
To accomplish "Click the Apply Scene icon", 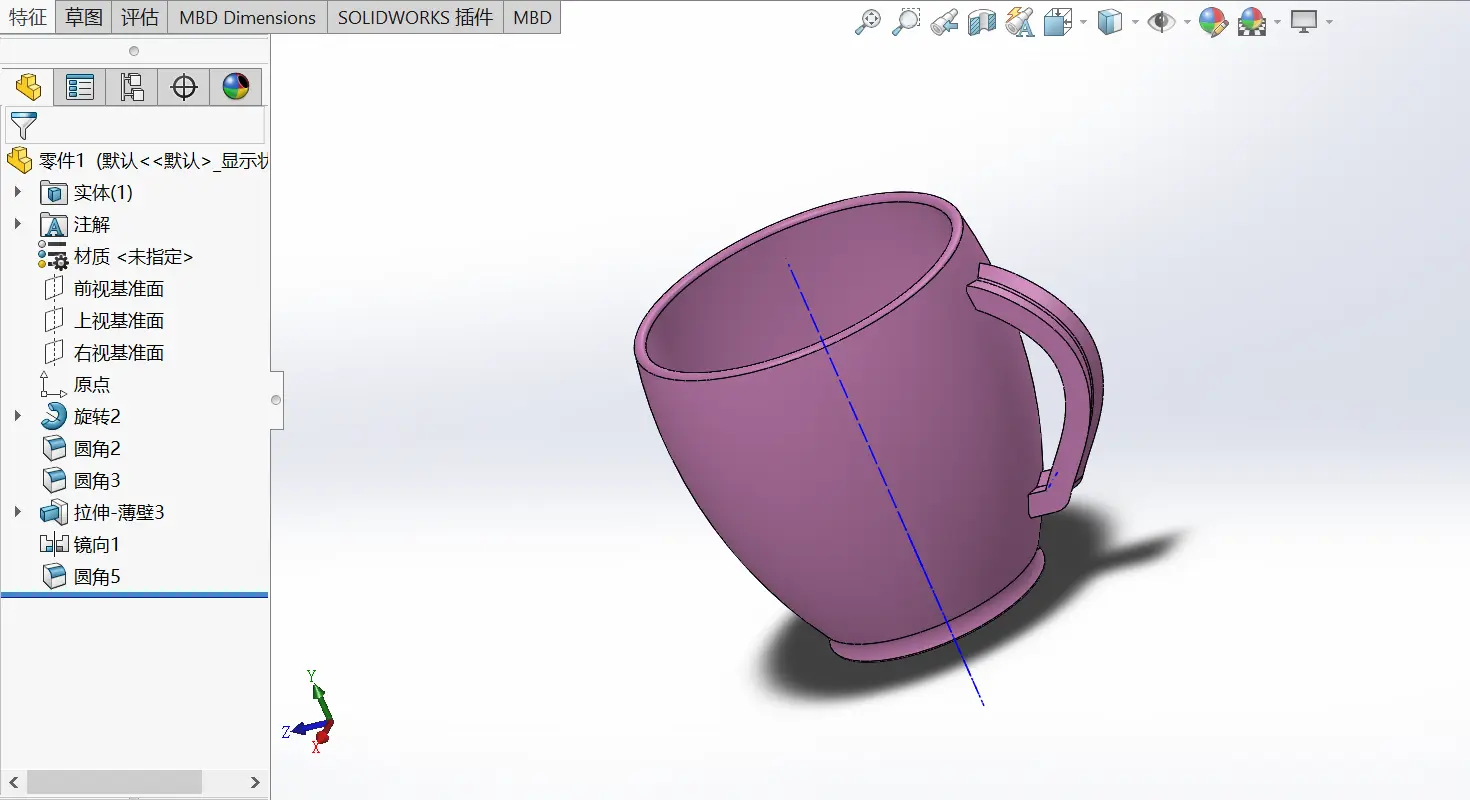I will coord(1251,22).
